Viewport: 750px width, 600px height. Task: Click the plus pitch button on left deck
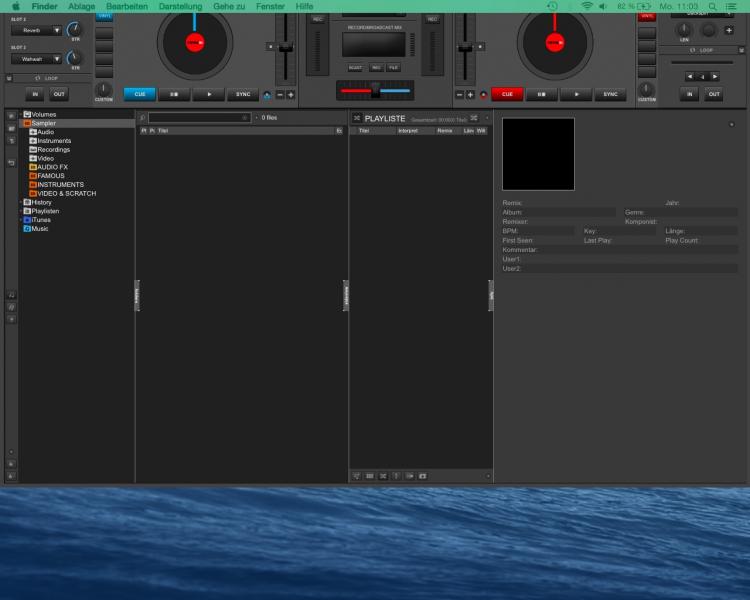tap(291, 95)
